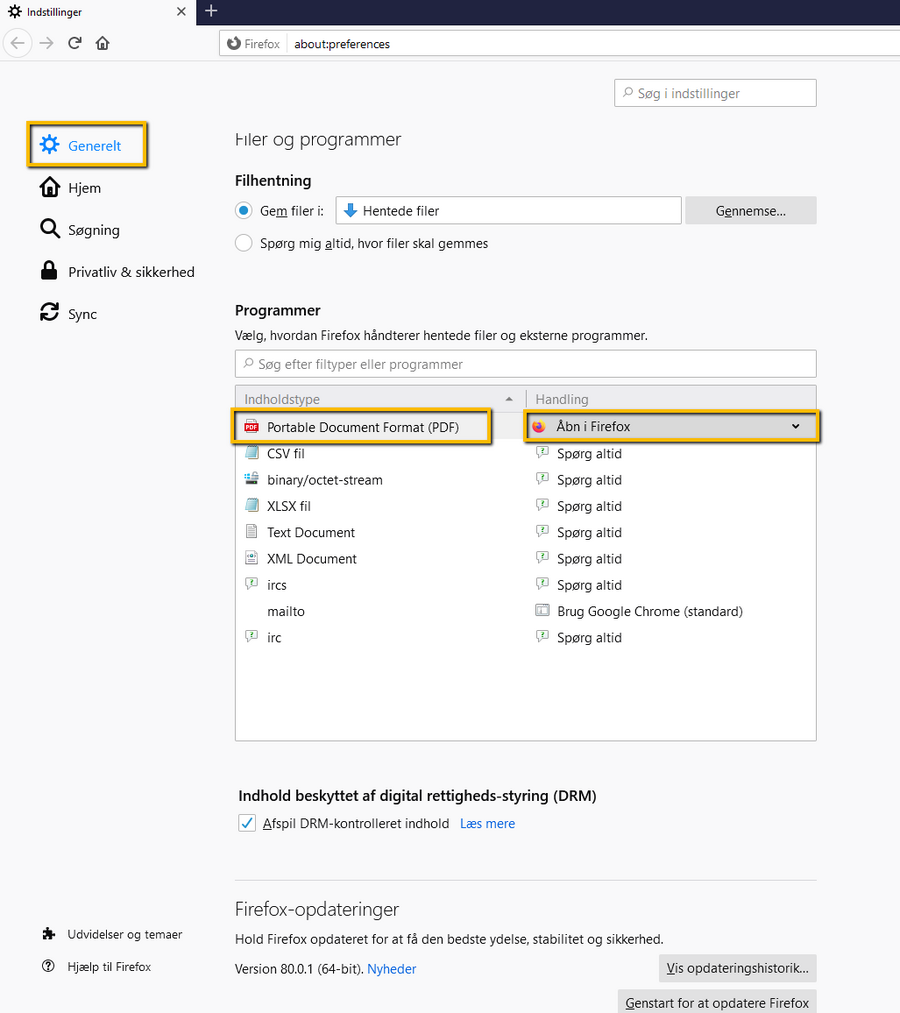Select the irc content type row
The image size is (900, 1013).
(x=526, y=638)
